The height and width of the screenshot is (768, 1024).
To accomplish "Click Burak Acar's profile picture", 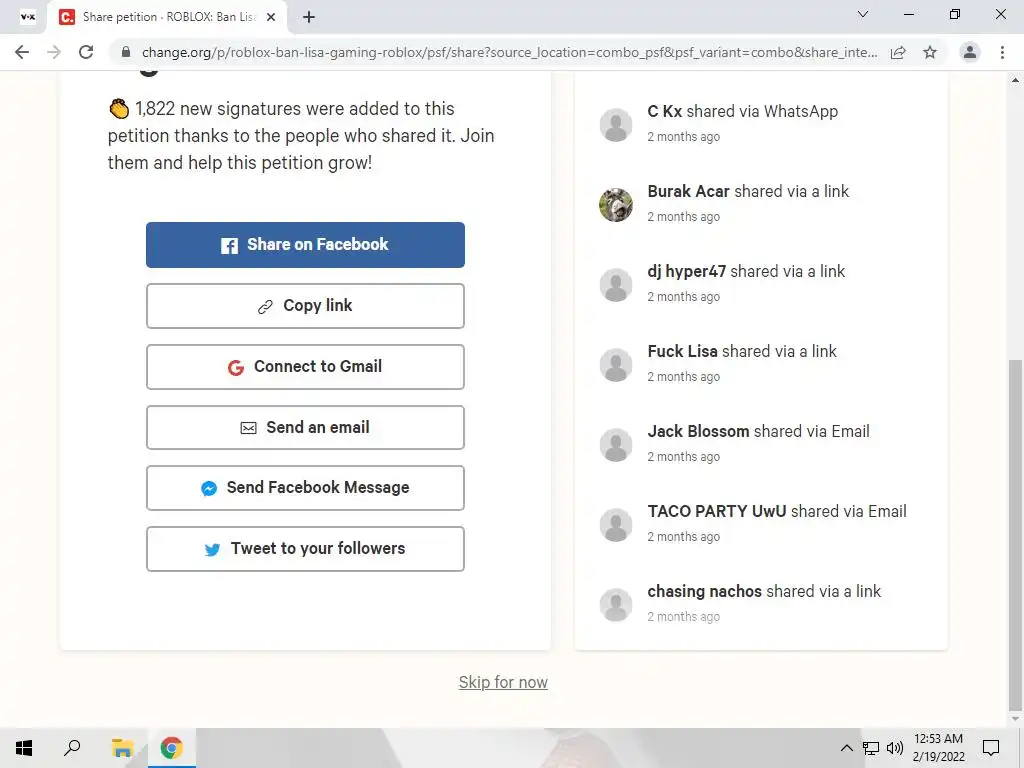I will pos(616,205).
